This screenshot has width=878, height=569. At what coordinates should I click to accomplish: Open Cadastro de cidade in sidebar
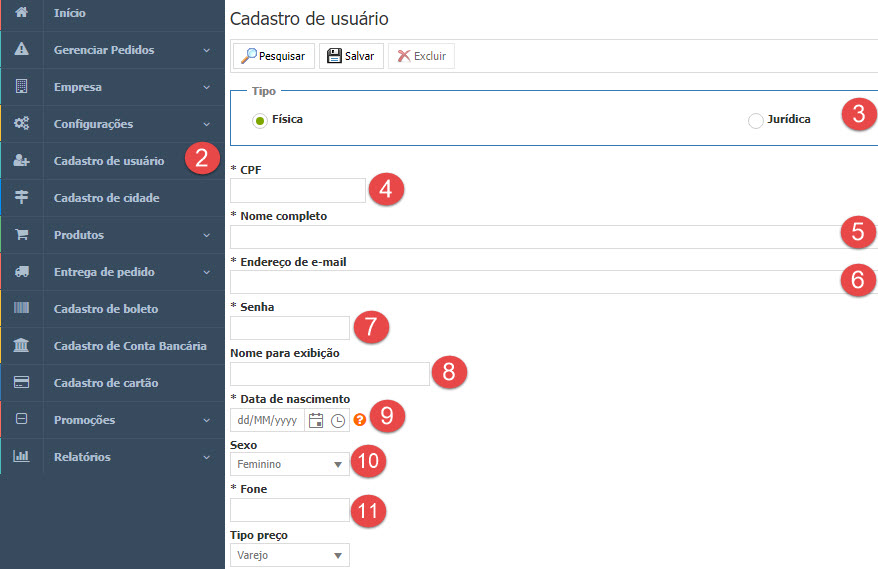click(x=106, y=198)
